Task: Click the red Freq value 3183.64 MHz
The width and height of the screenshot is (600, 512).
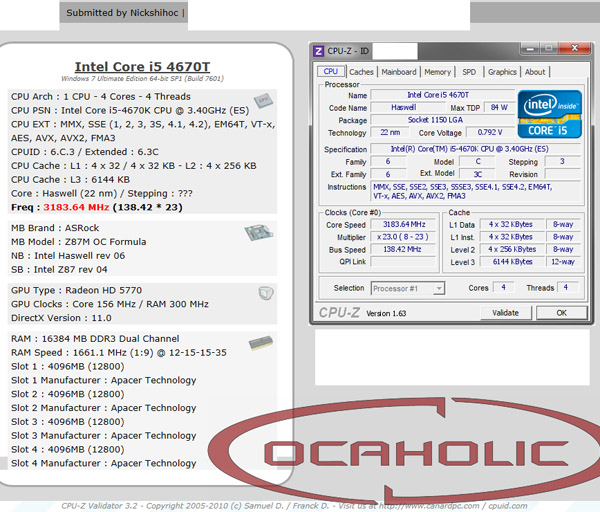Action: 76,207
